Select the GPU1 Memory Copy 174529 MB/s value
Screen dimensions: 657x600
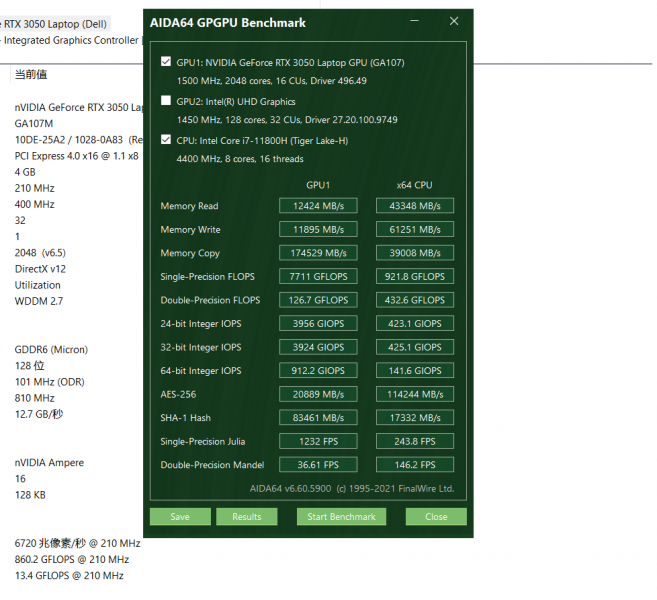point(318,253)
